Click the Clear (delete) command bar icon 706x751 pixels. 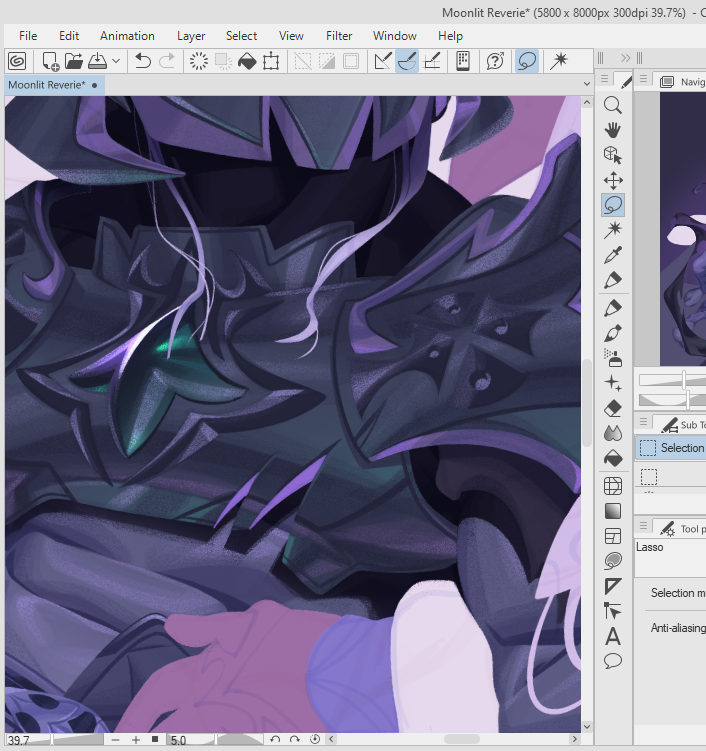(x=199, y=61)
